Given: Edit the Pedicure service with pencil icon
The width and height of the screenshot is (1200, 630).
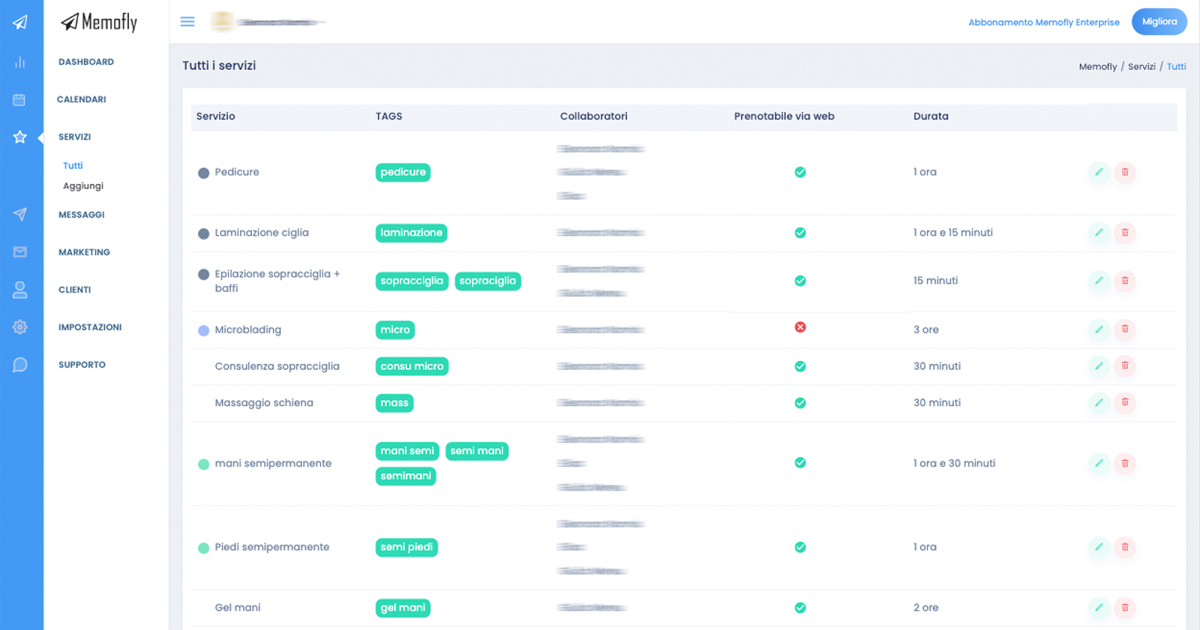Looking at the screenshot, I should (1099, 172).
